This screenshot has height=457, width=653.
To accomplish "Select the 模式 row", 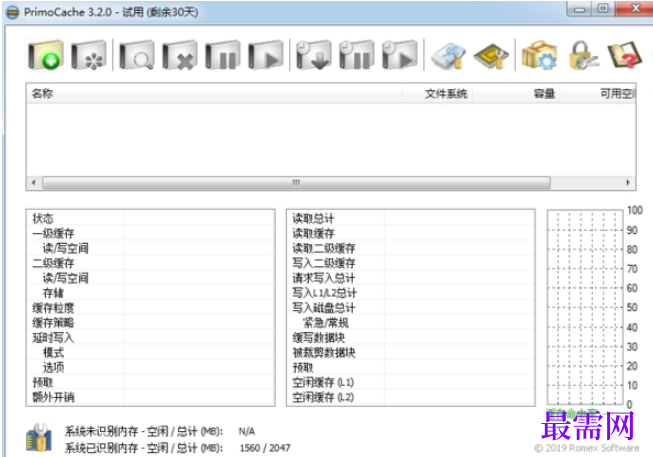I will click(x=151, y=352).
